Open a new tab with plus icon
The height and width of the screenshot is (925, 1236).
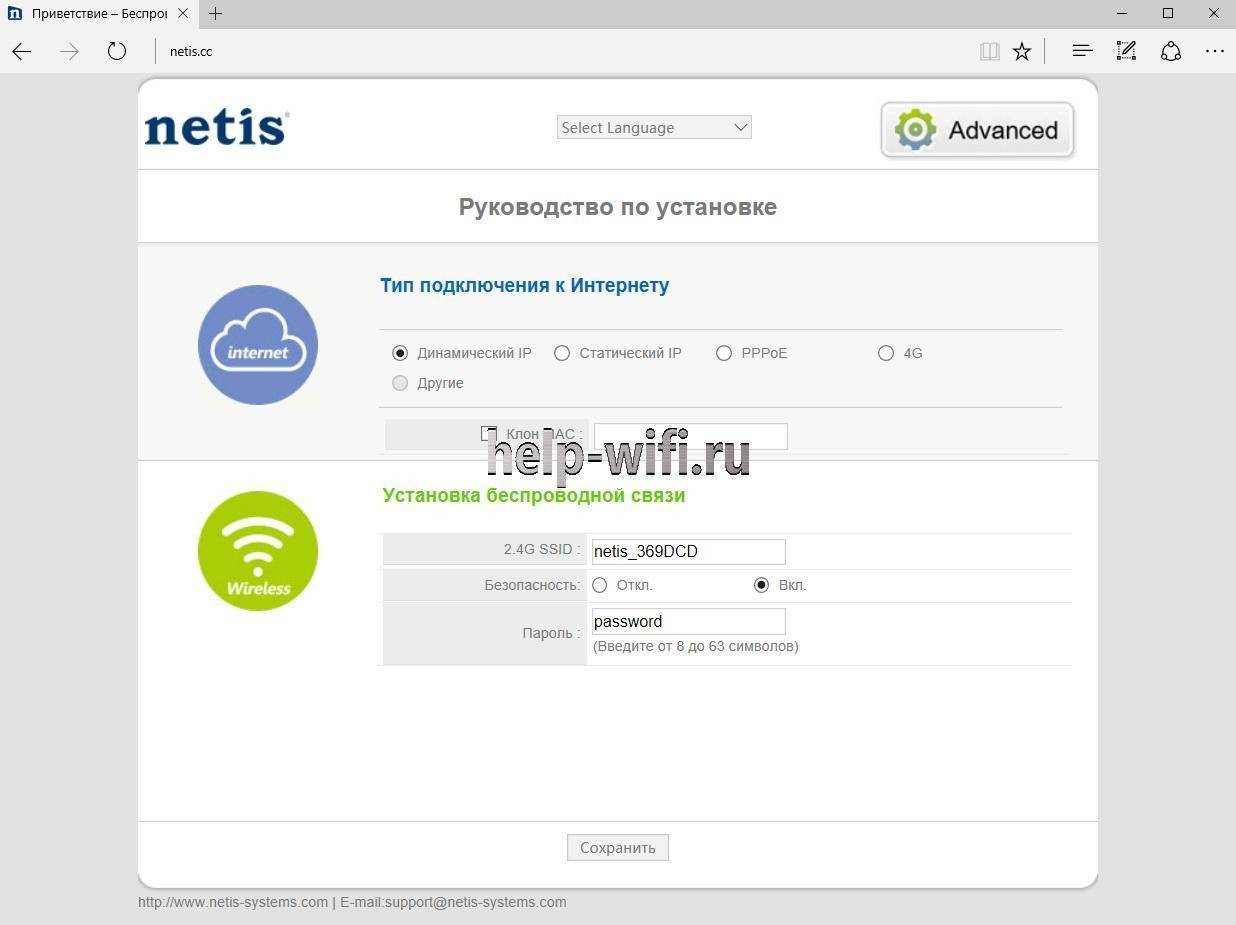pos(215,14)
